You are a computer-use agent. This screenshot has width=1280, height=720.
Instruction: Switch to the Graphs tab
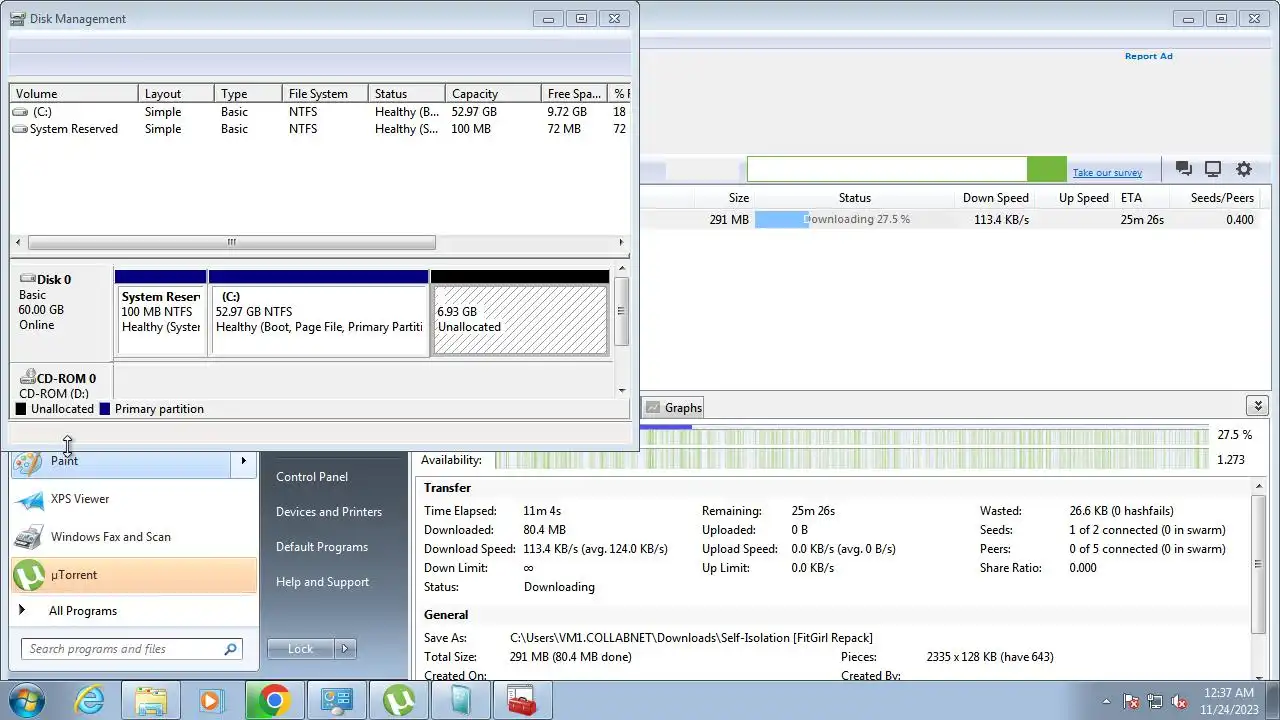pyautogui.click(x=673, y=408)
